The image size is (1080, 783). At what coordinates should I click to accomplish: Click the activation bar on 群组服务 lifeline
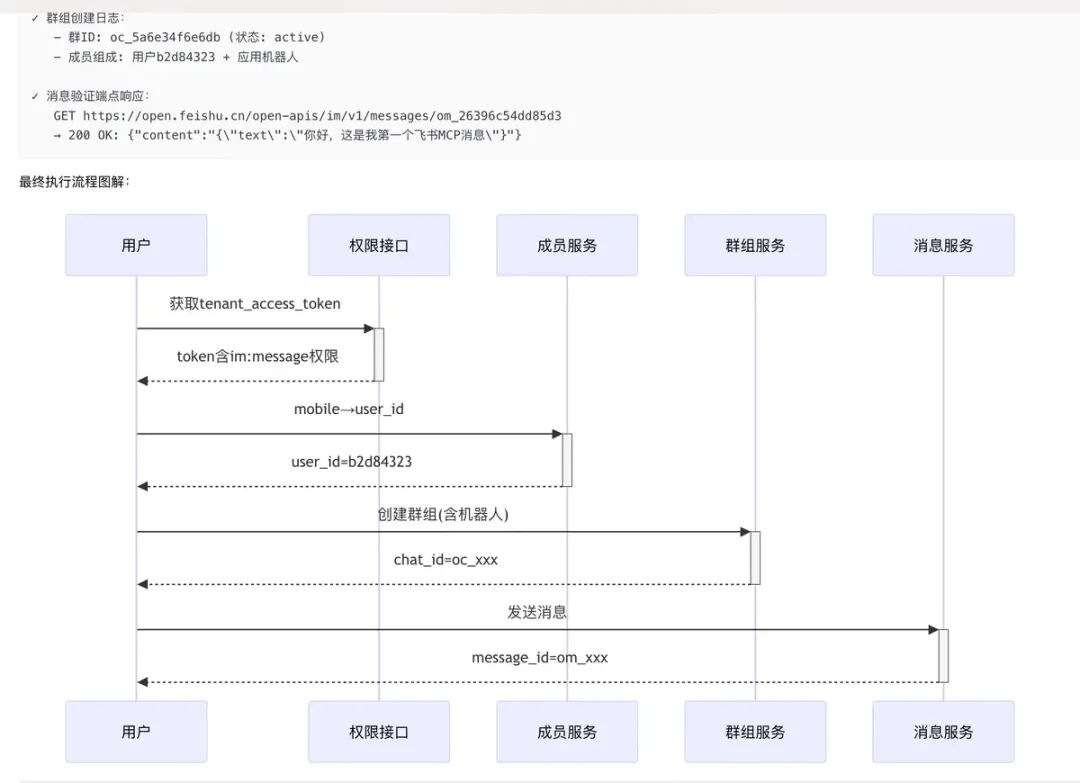[755, 558]
